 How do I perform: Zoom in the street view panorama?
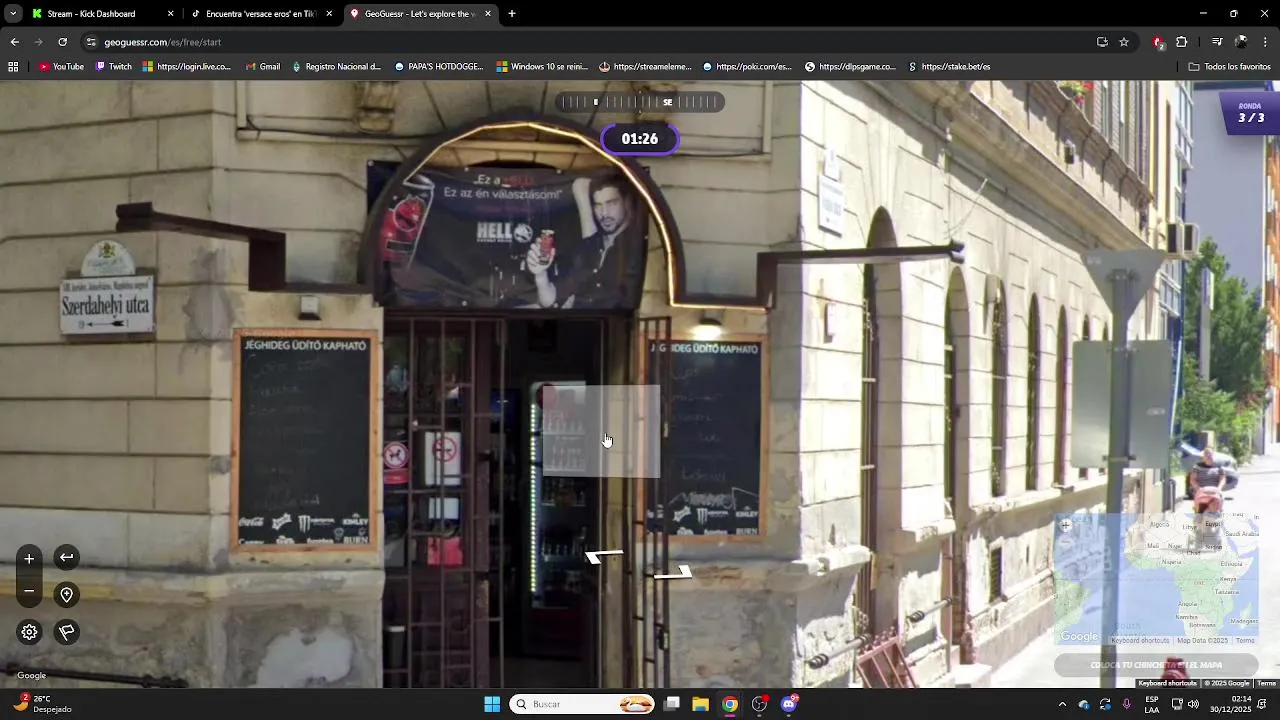29,559
